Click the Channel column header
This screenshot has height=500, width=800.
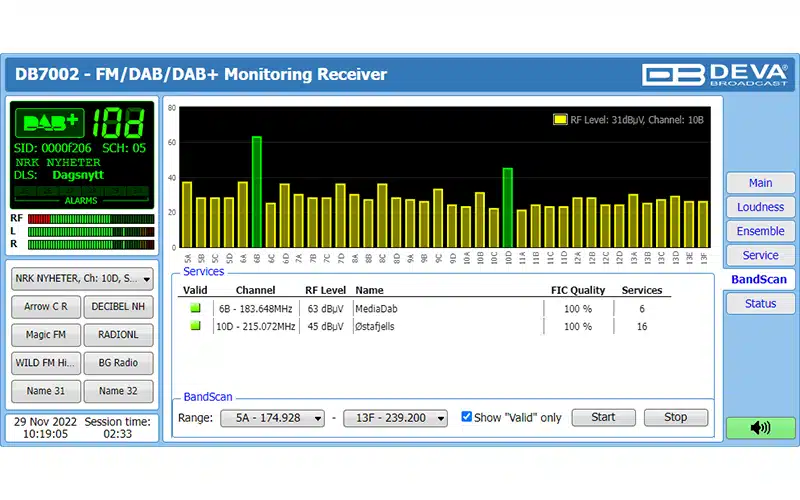pos(255,290)
